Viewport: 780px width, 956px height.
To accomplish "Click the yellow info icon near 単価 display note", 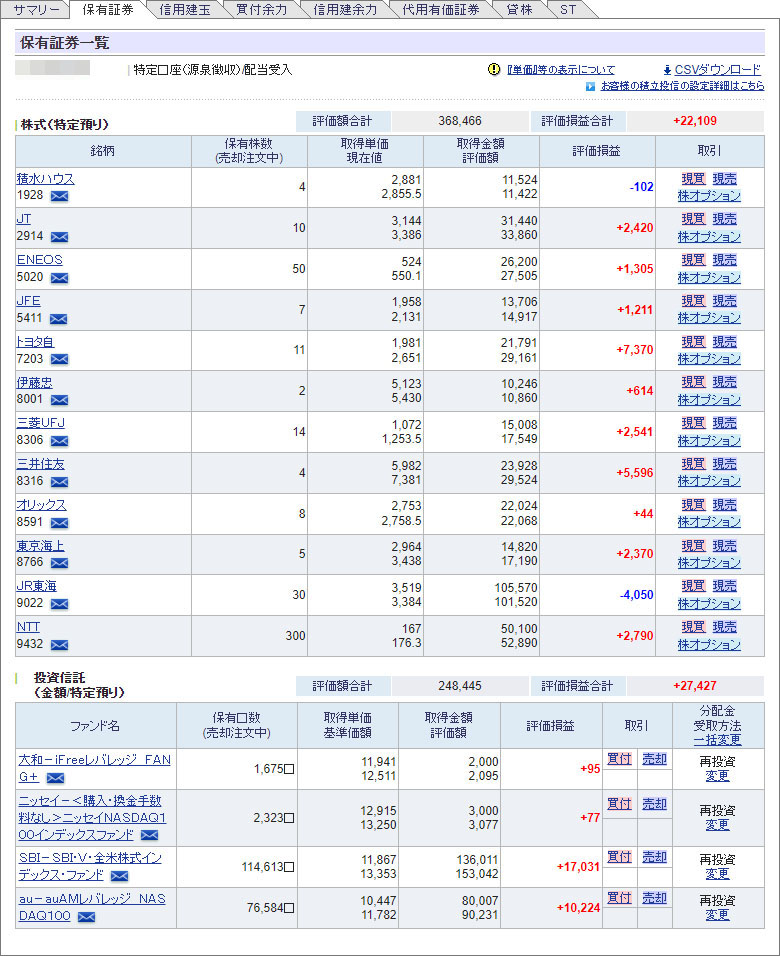I will point(493,70).
